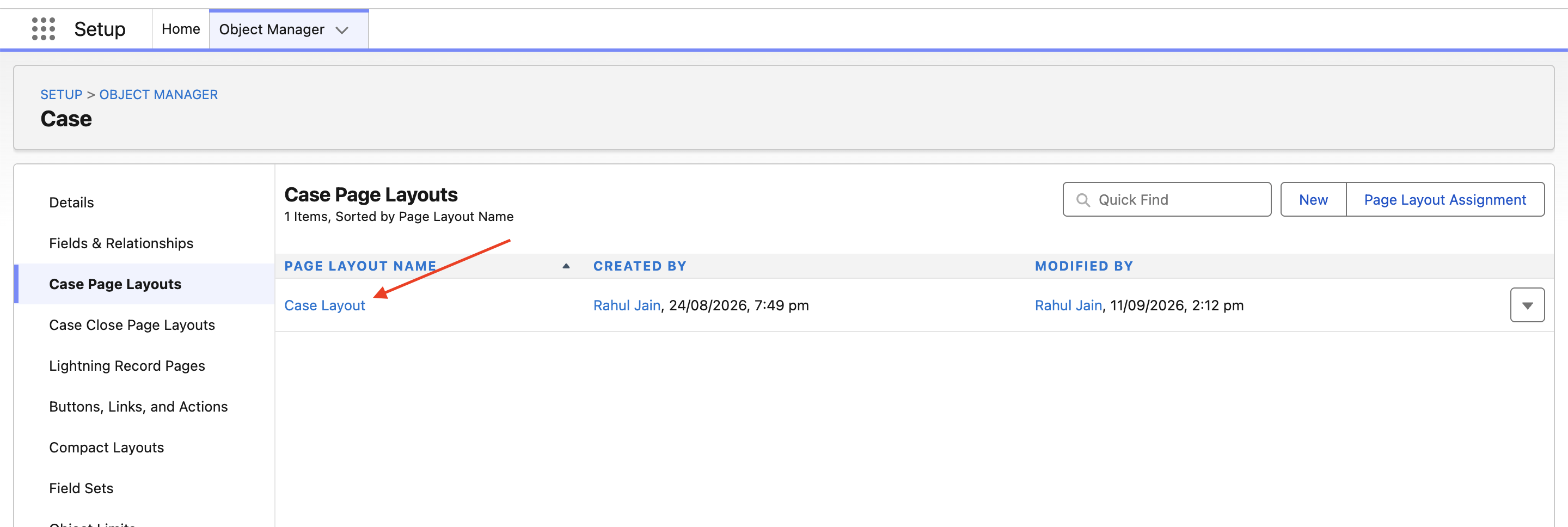Click the New page layout button

coord(1313,199)
